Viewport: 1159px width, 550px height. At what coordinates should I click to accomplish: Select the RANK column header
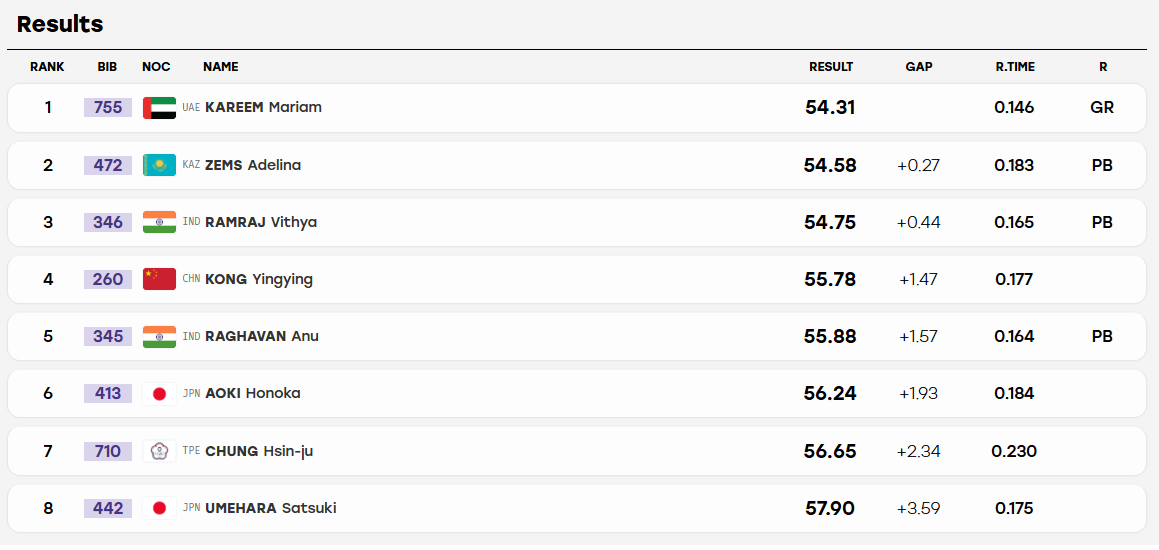pyautogui.click(x=47, y=67)
